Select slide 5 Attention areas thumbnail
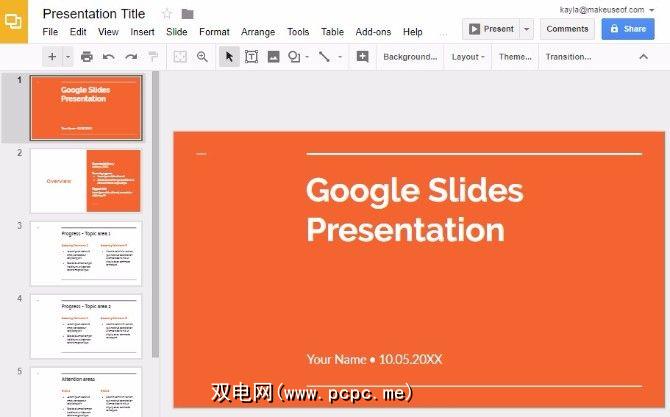This screenshot has height=417, width=670. (x=85, y=392)
